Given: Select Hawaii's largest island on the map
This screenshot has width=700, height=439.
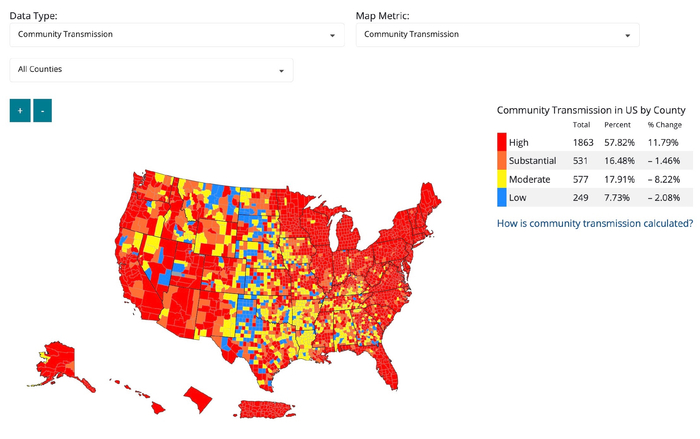Looking at the screenshot, I should [x=198, y=400].
